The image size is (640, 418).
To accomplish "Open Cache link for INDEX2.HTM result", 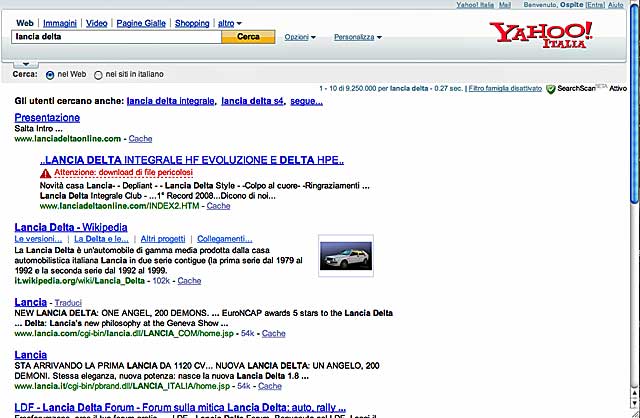I will pos(218,206).
